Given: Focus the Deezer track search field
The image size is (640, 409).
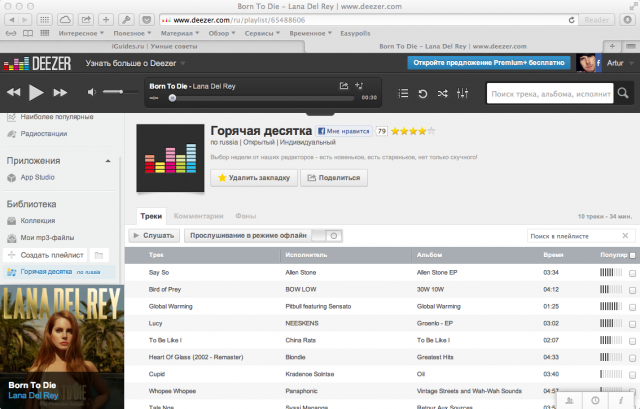Looking at the screenshot, I should 550,93.
